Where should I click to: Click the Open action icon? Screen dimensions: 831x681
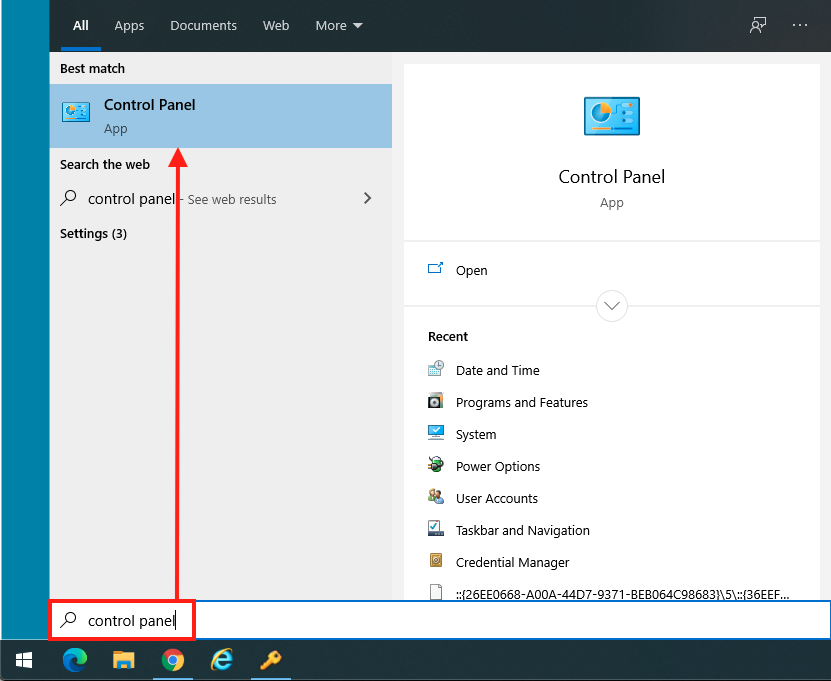[x=435, y=269]
